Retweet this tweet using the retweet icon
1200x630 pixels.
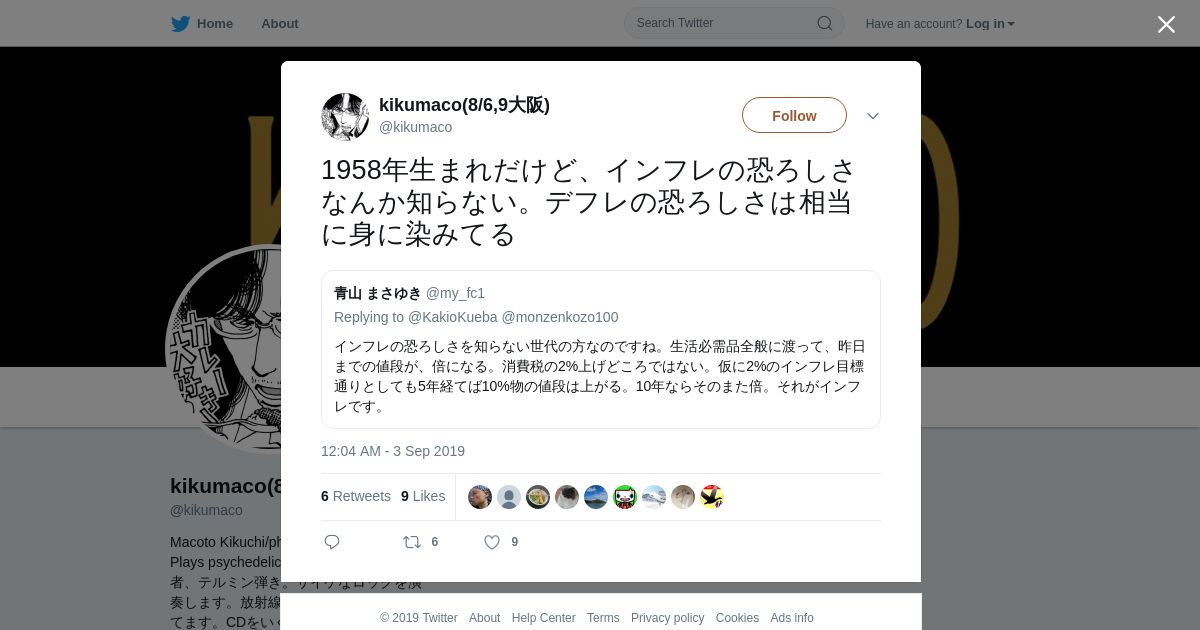click(x=412, y=542)
